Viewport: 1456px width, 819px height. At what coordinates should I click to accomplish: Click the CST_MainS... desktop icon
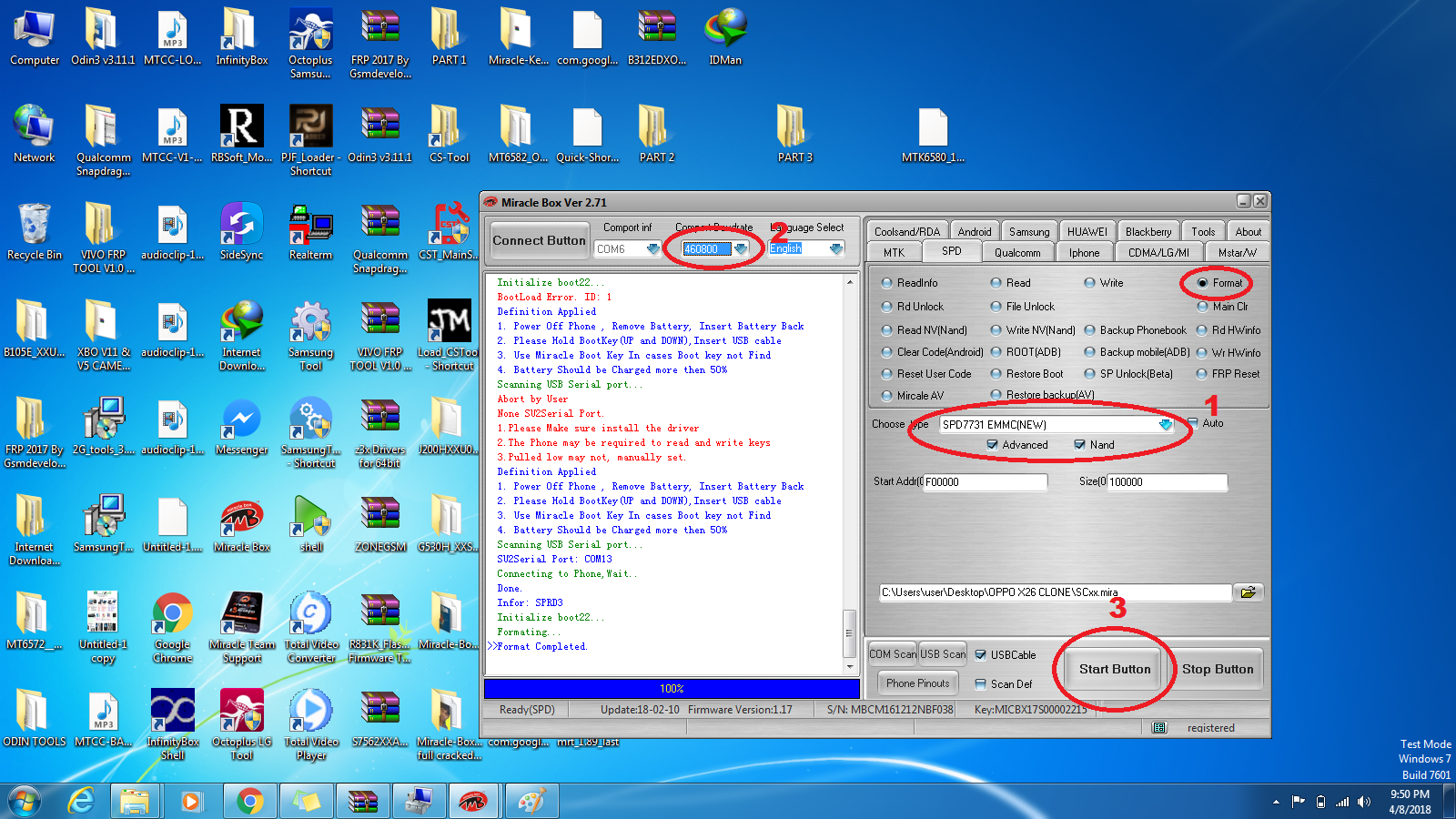[x=449, y=232]
